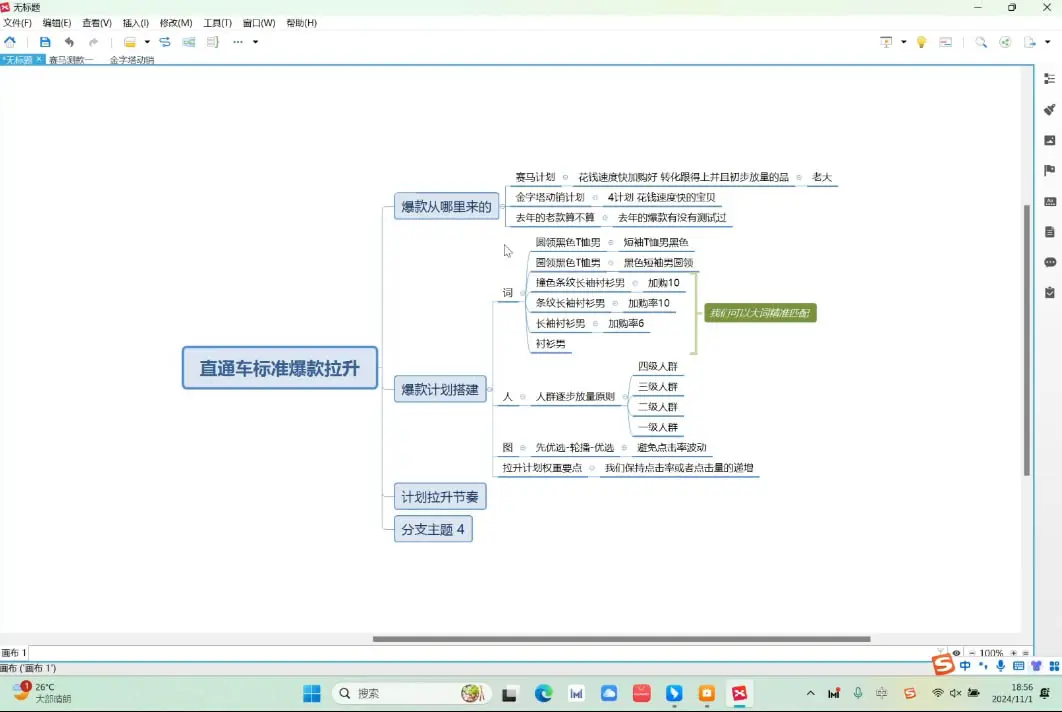The width and height of the screenshot is (1062, 712).
Task: Expand the export options dropdown
Action: click(1047, 42)
